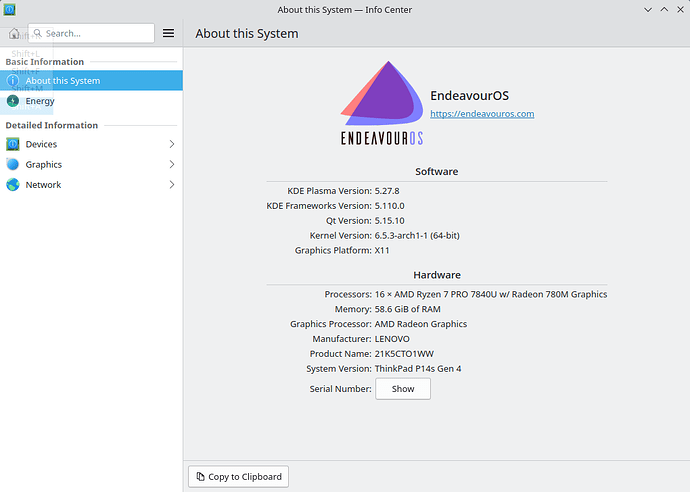Click the 58.6 GiB of RAM value
The image size is (690, 492).
click(407, 309)
